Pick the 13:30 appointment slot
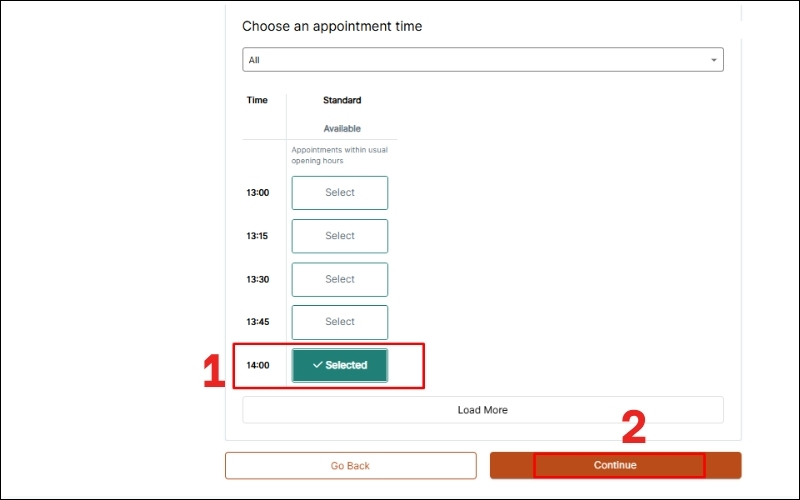This screenshot has width=800, height=500. (340, 279)
